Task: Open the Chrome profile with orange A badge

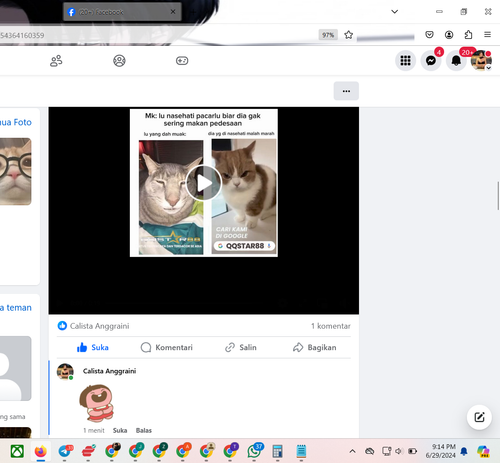Action: [x=183, y=451]
